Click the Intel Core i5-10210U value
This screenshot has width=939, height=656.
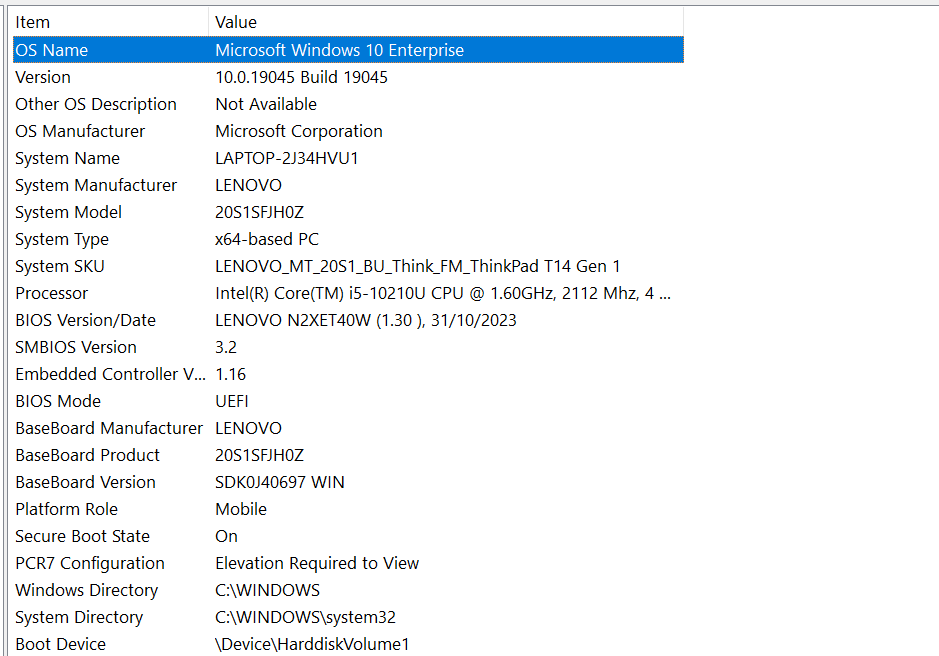coord(443,293)
